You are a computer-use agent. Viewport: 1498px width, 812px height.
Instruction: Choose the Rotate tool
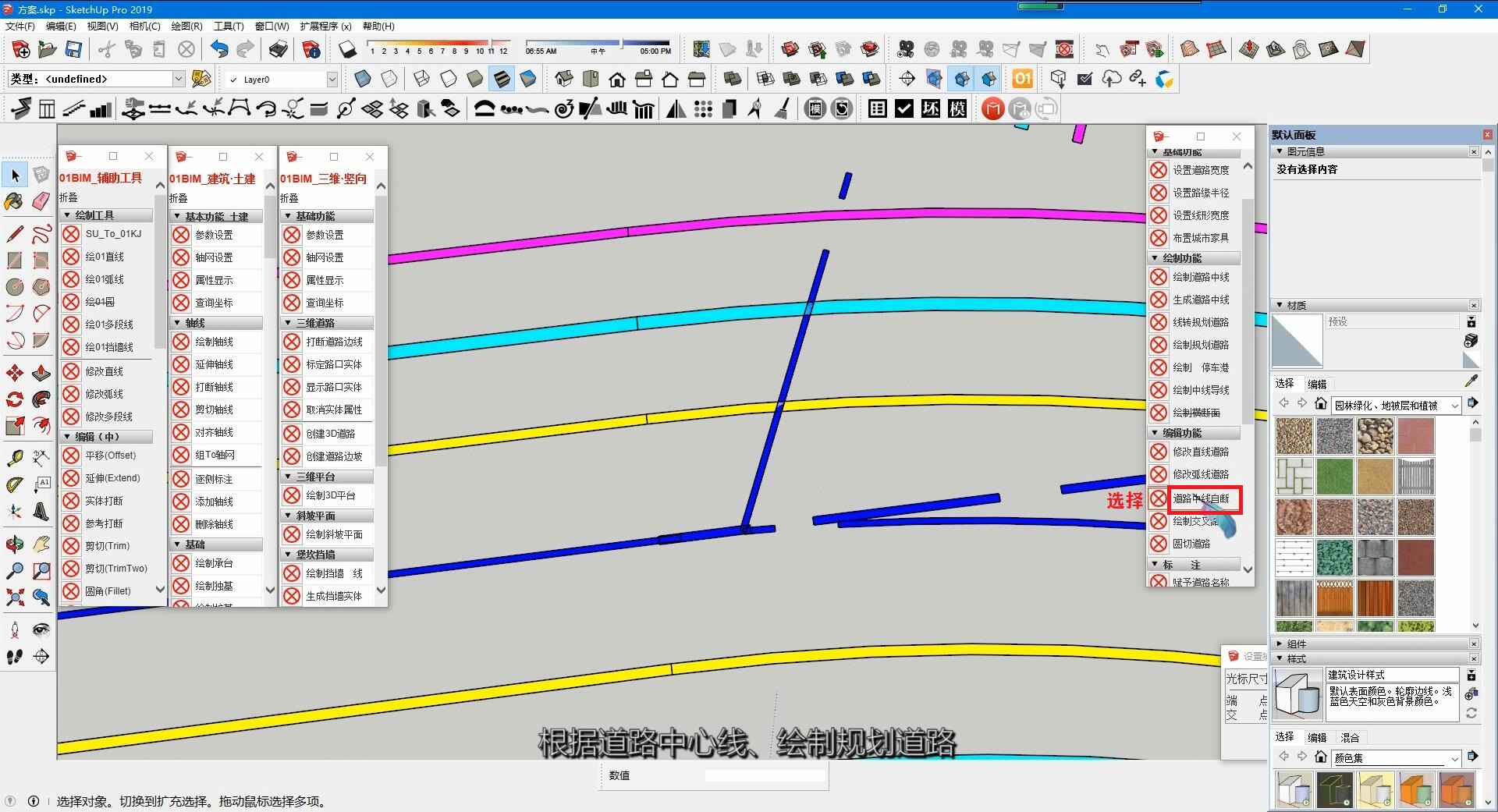[x=15, y=399]
